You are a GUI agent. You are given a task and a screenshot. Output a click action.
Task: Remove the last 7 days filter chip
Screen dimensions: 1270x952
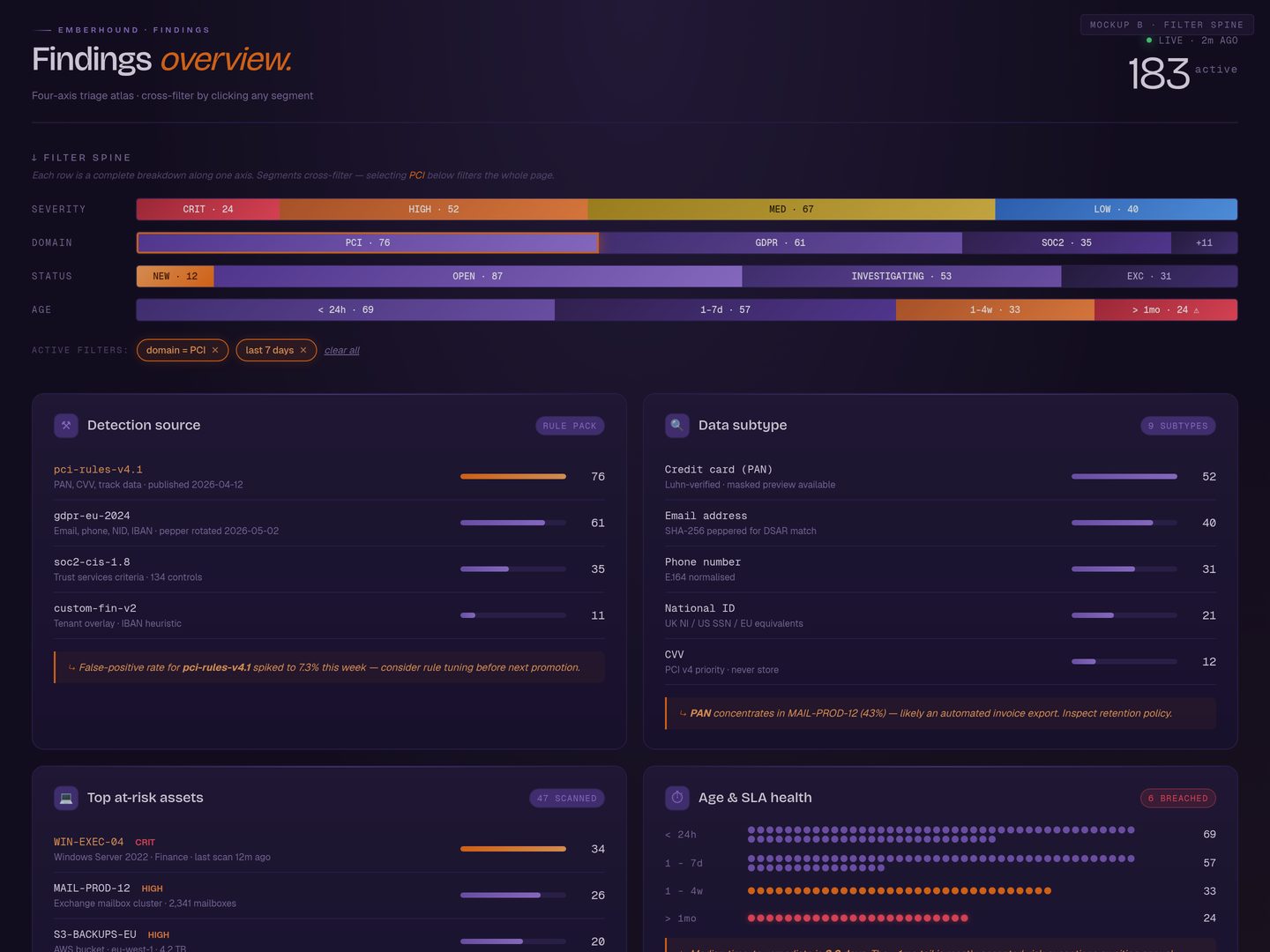303,350
